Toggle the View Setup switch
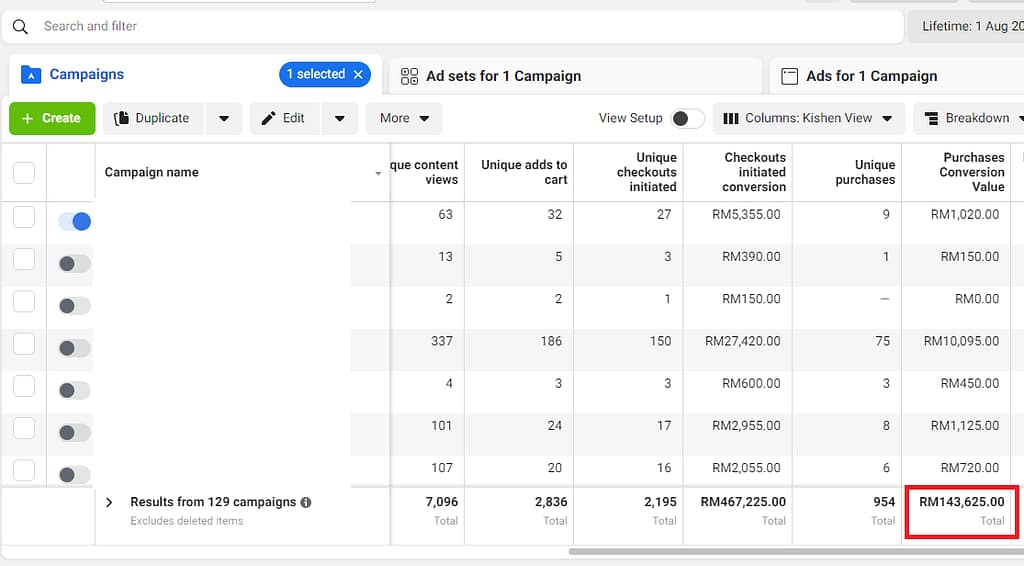 coord(687,118)
